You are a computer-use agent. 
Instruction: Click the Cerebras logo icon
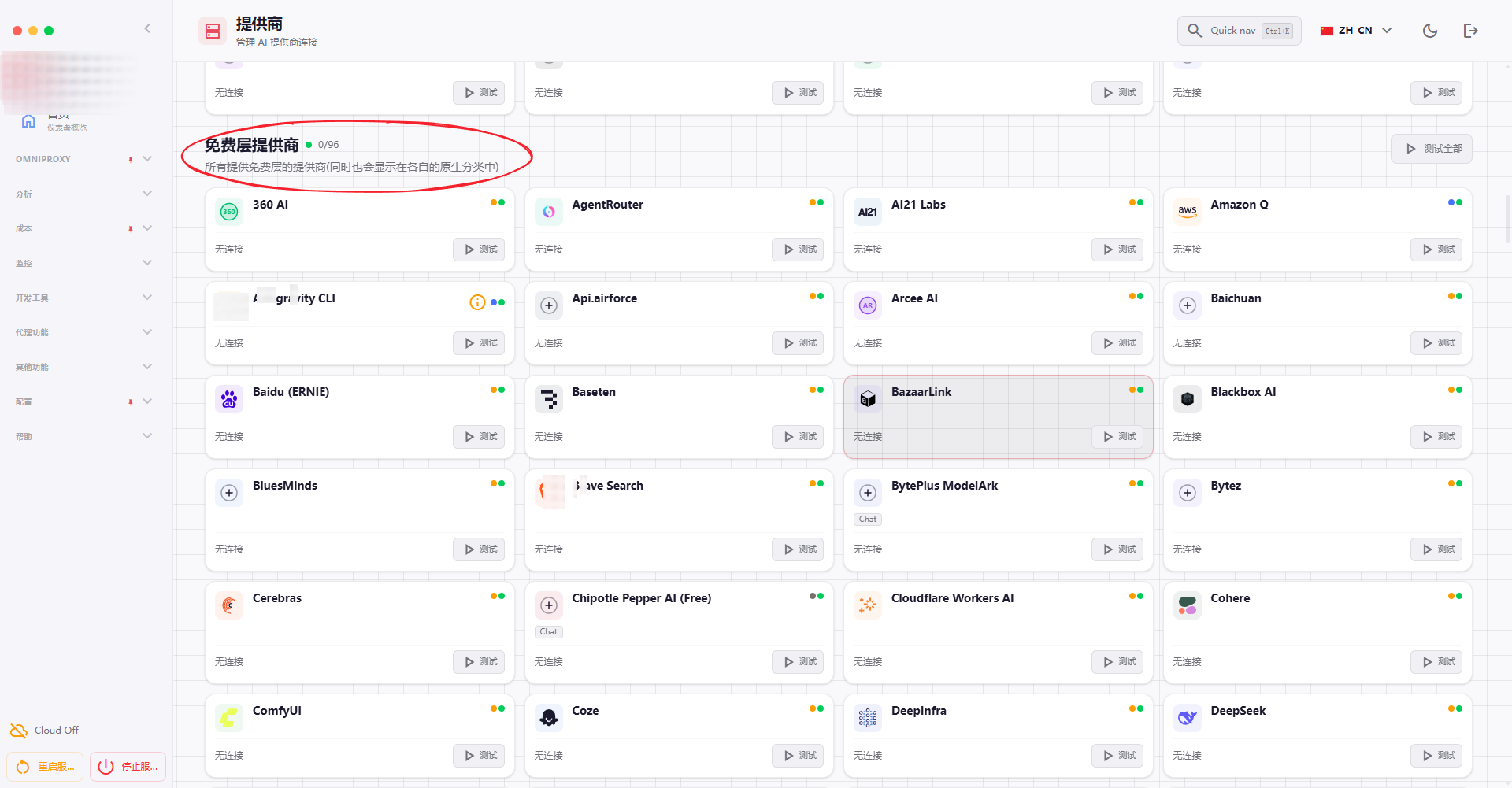click(229, 605)
